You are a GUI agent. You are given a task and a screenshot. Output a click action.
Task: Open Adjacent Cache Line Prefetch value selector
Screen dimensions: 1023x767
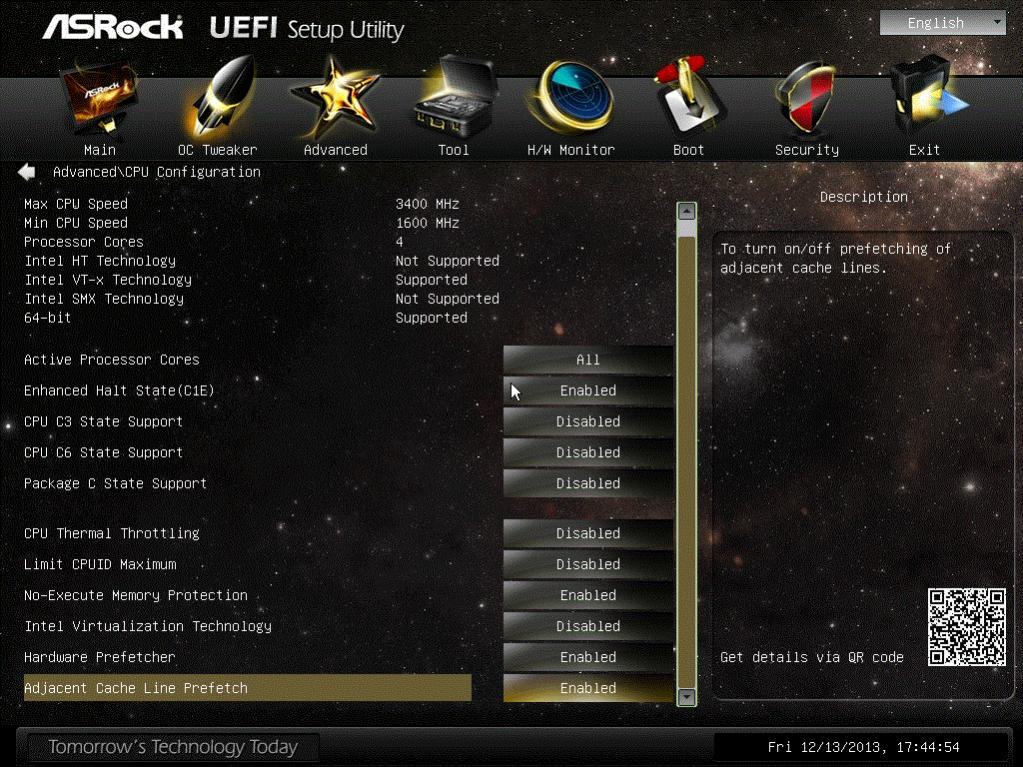tap(588, 688)
